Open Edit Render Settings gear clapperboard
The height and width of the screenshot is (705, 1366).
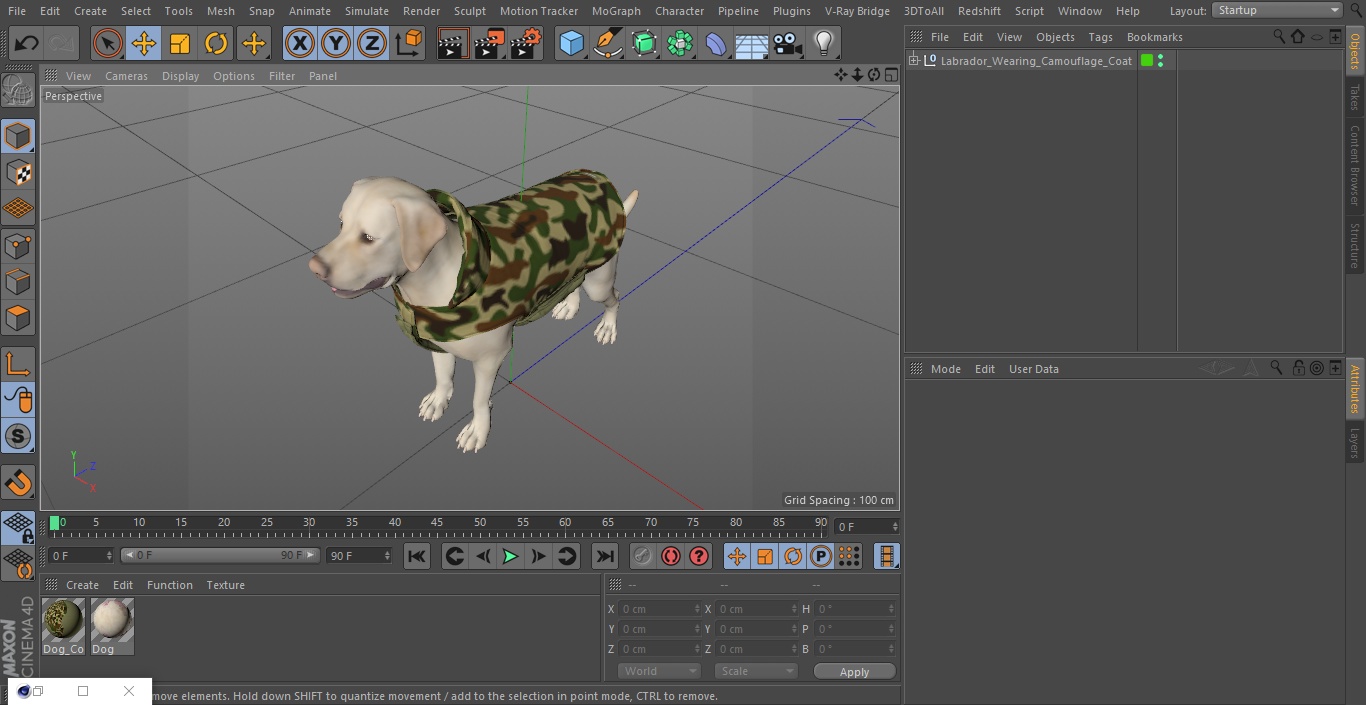pyautogui.click(x=525, y=43)
